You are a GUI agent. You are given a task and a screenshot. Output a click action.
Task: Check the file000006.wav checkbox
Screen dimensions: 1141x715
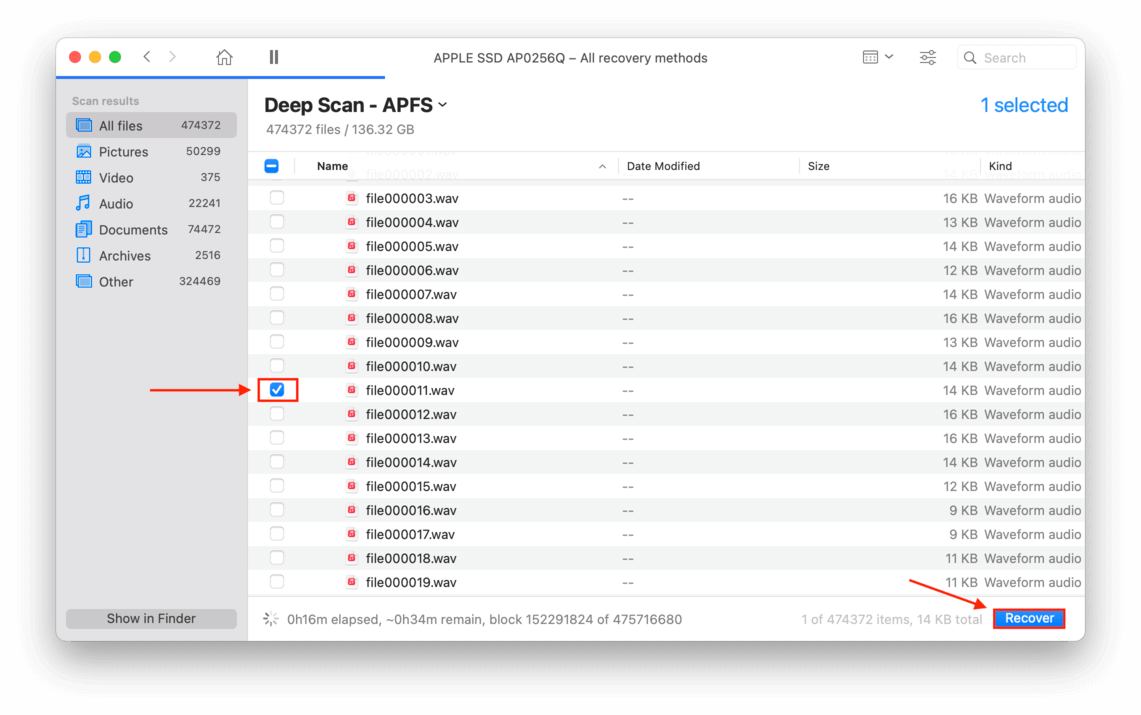click(277, 270)
